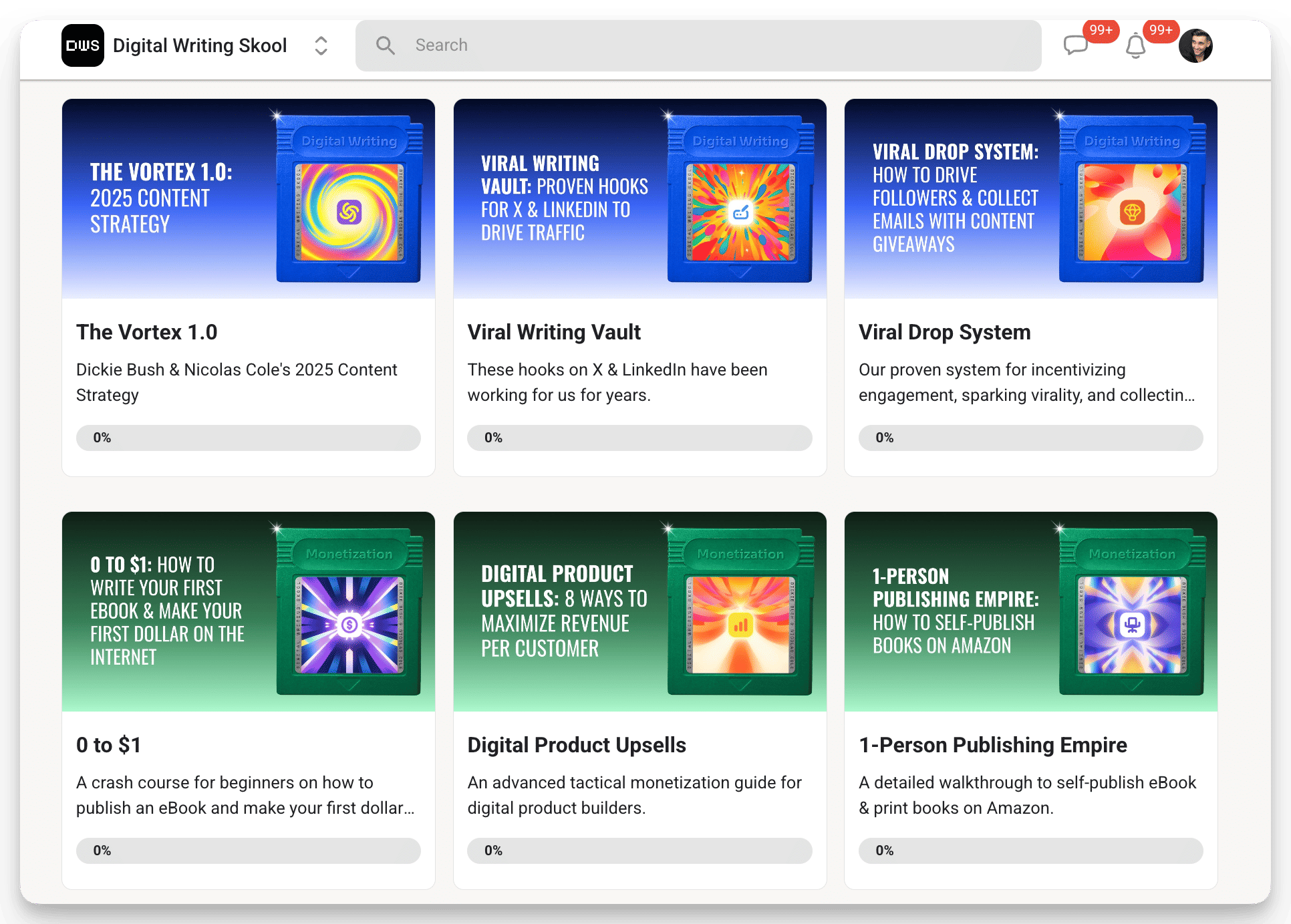Click the Monetization label on 0 to $1 cartridge
Image resolution: width=1291 pixels, height=924 pixels.
349,554
